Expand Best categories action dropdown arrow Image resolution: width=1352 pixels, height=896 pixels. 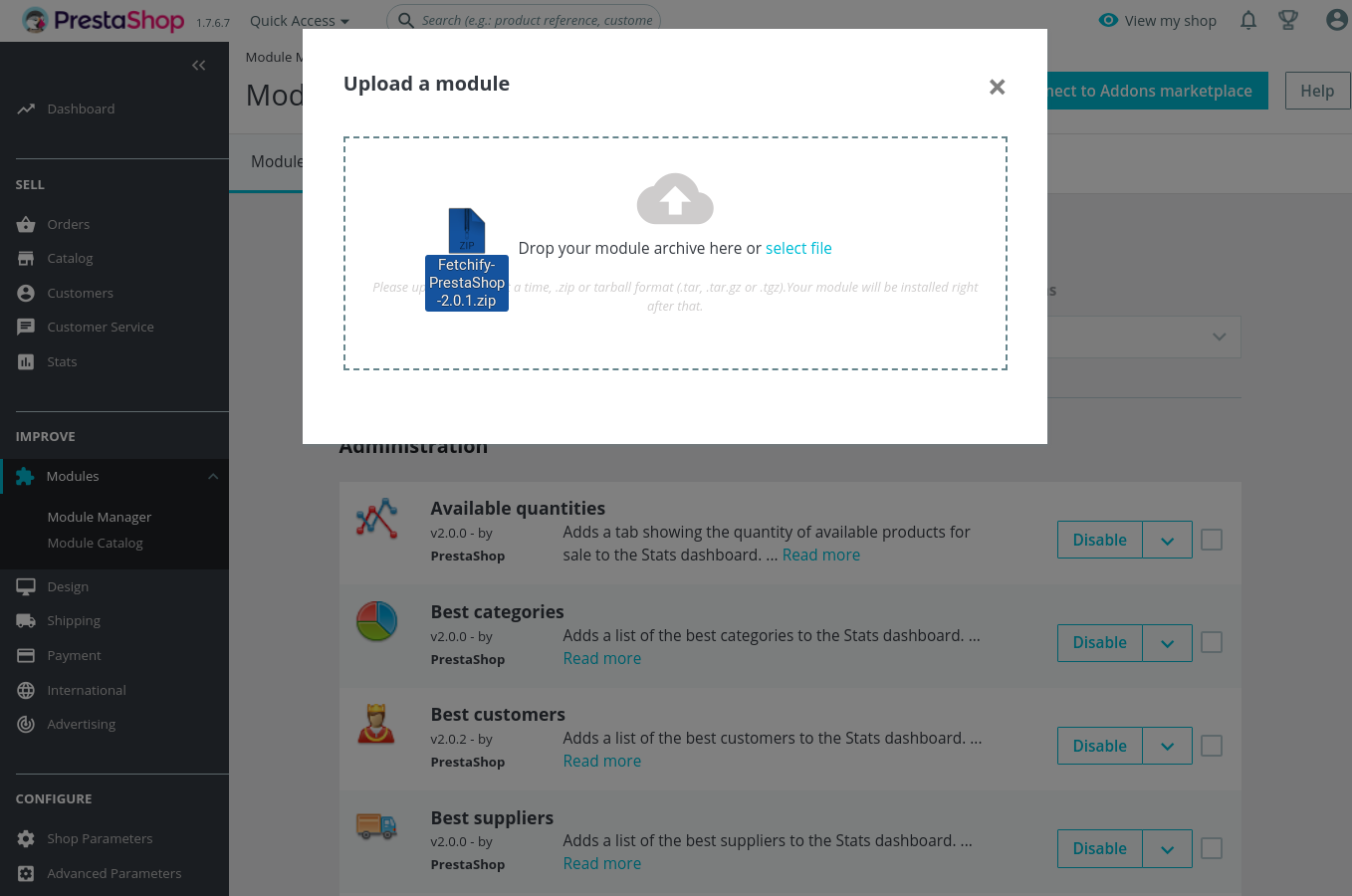(x=1168, y=643)
